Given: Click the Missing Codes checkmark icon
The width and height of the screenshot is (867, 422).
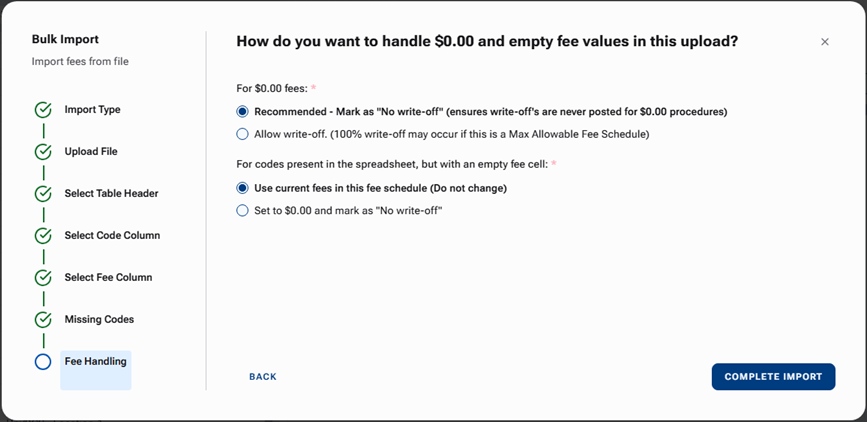Looking at the screenshot, I should pos(43,320).
